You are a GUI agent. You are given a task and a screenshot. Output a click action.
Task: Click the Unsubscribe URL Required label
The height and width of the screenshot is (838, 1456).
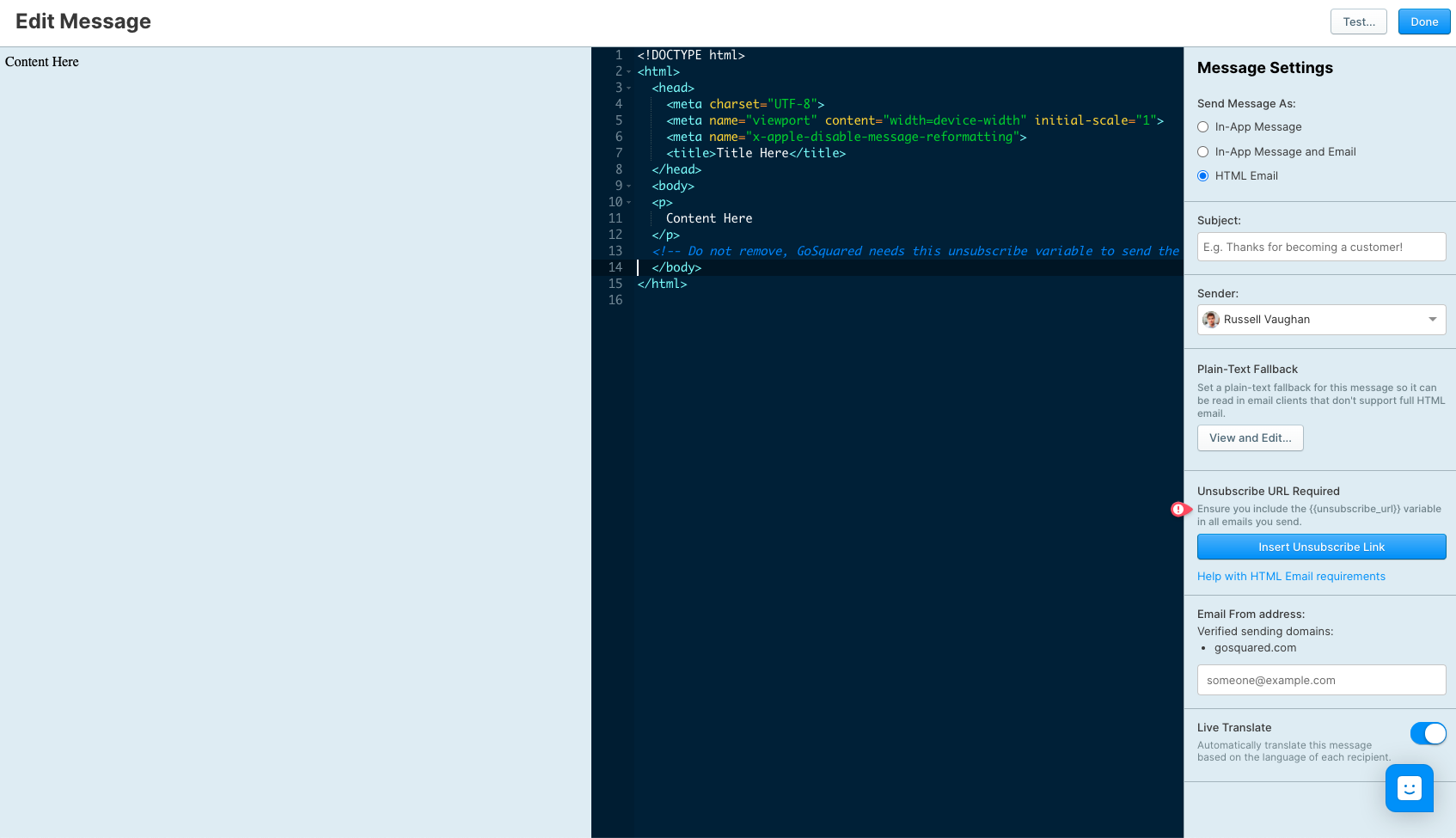1269,492
